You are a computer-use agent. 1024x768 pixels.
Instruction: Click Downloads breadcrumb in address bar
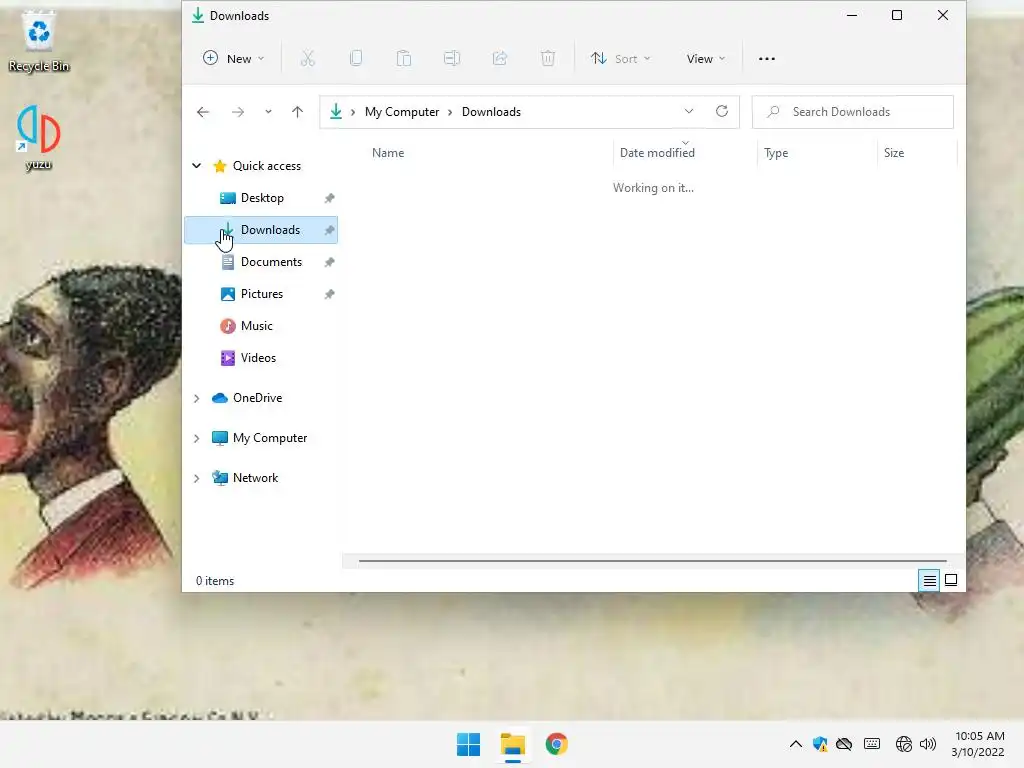pyautogui.click(x=491, y=112)
